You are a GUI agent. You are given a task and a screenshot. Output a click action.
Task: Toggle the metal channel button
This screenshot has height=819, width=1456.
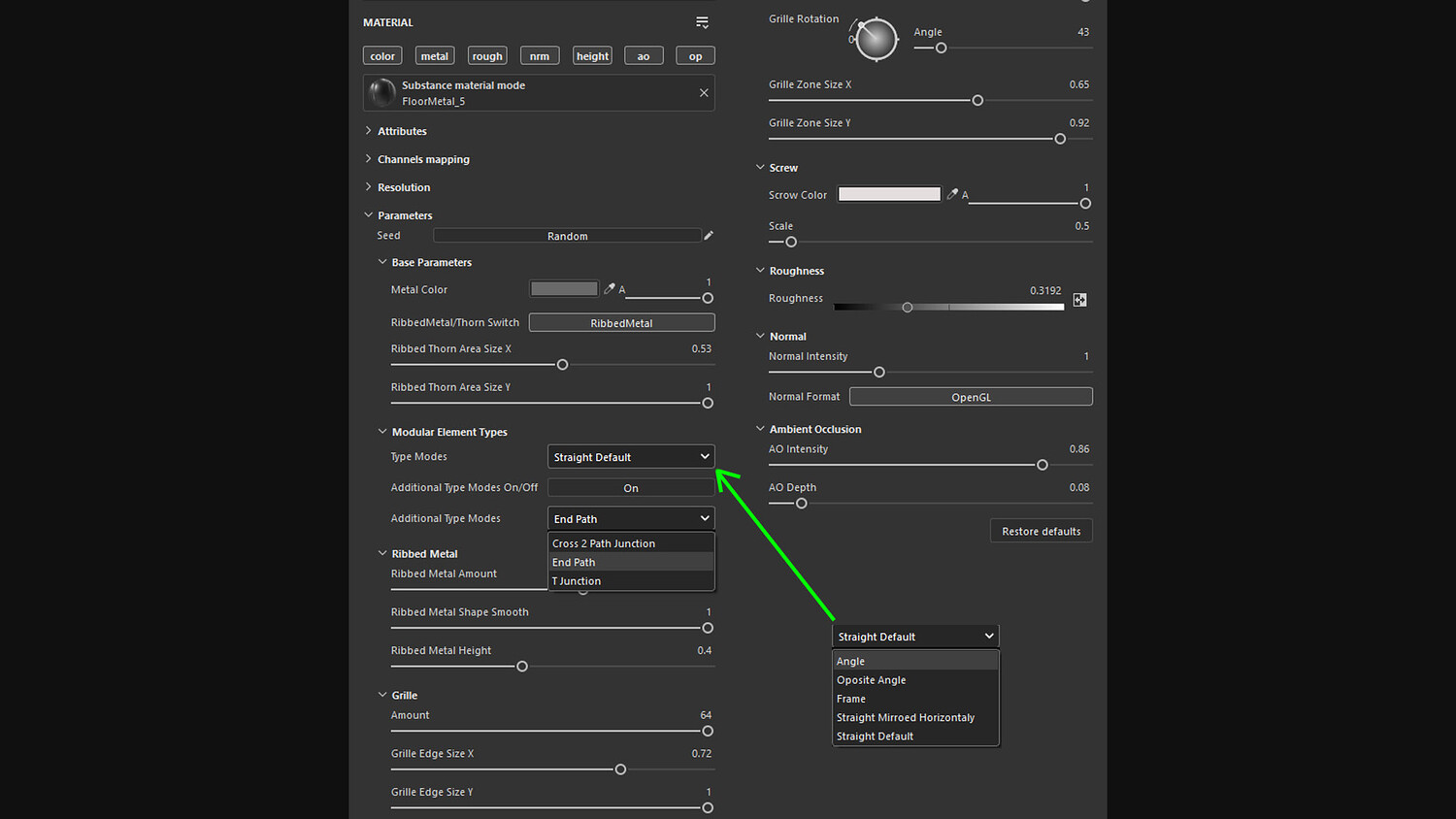pyautogui.click(x=435, y=56)
